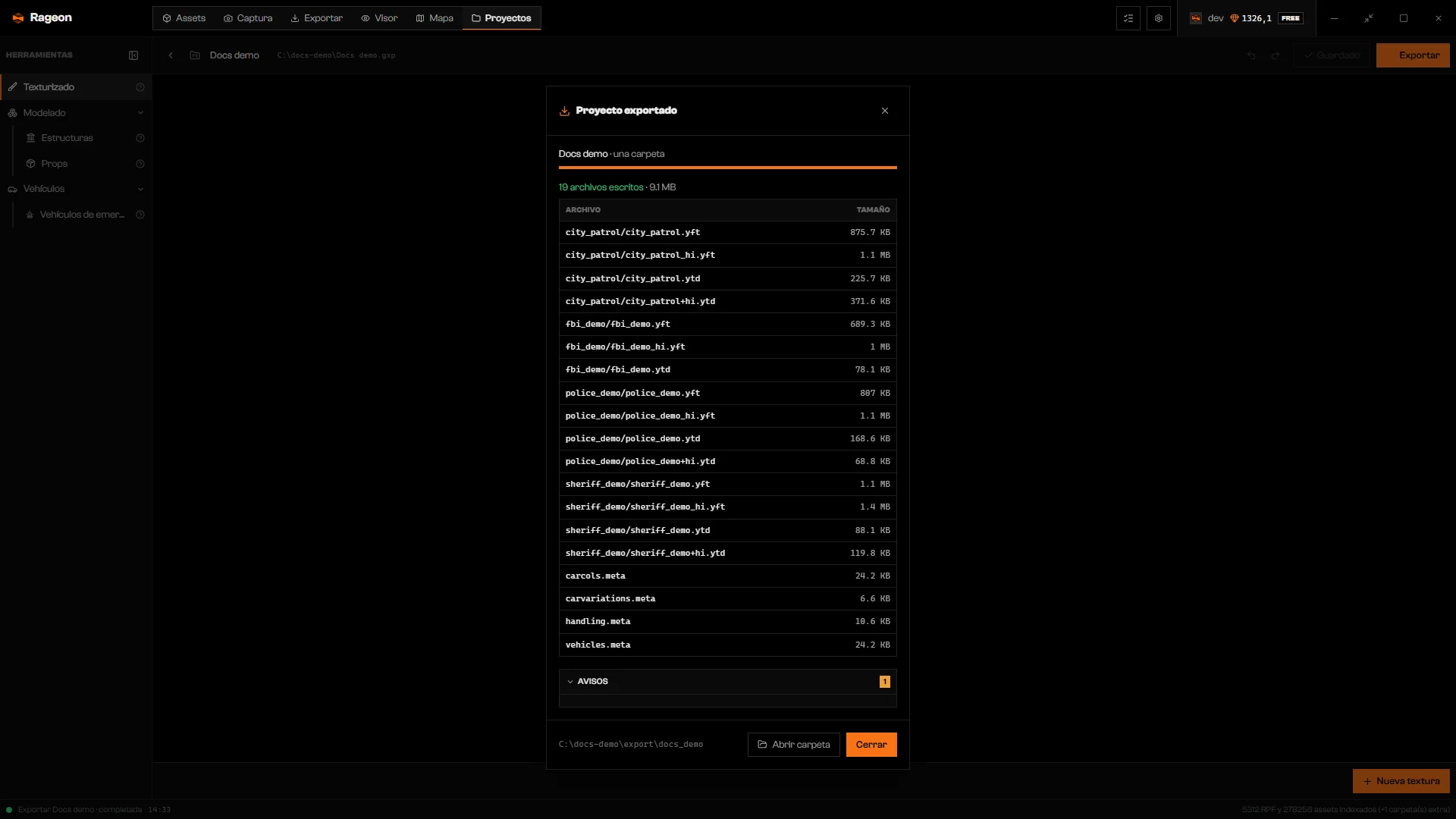Open help icon next to Props
The height and width of the screenshot is (819, 1456).
tap(140, 164)
